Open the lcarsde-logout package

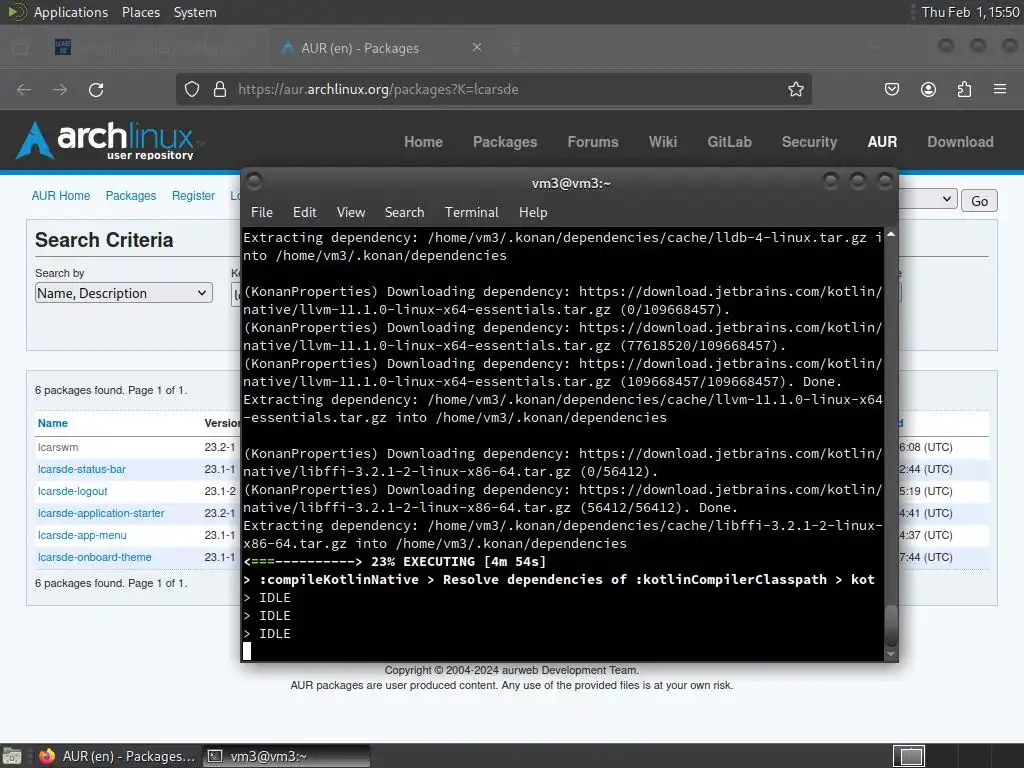(72, 491)
